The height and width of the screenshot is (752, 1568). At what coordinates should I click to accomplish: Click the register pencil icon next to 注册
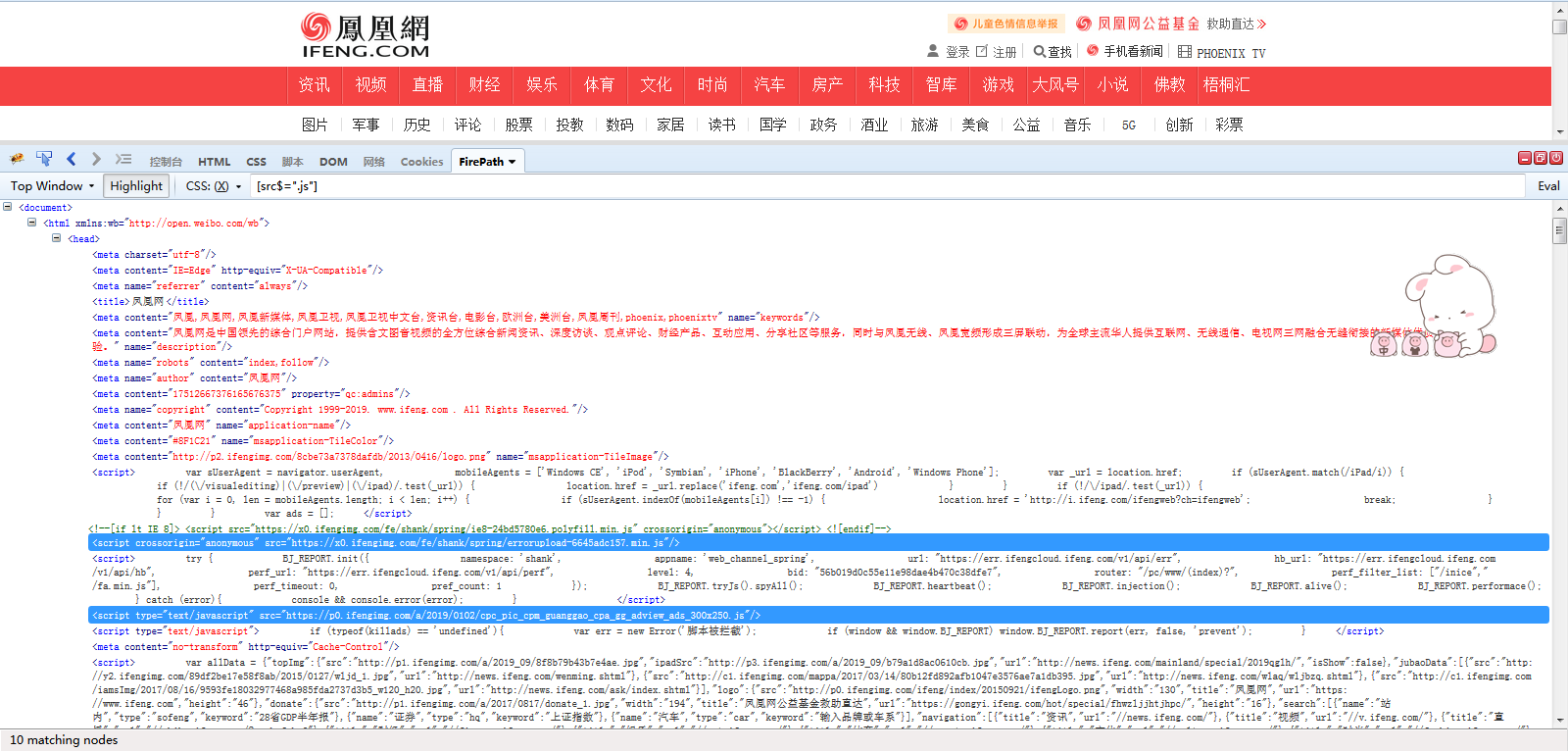click(982, 51)
